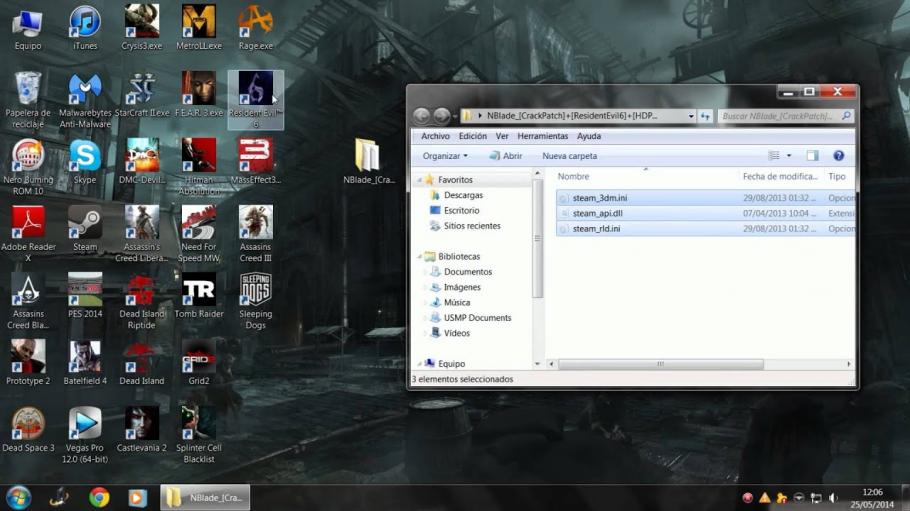910x511 pixels.
Task: Select the PES 2014 shortcut
Action: (85, 295)
